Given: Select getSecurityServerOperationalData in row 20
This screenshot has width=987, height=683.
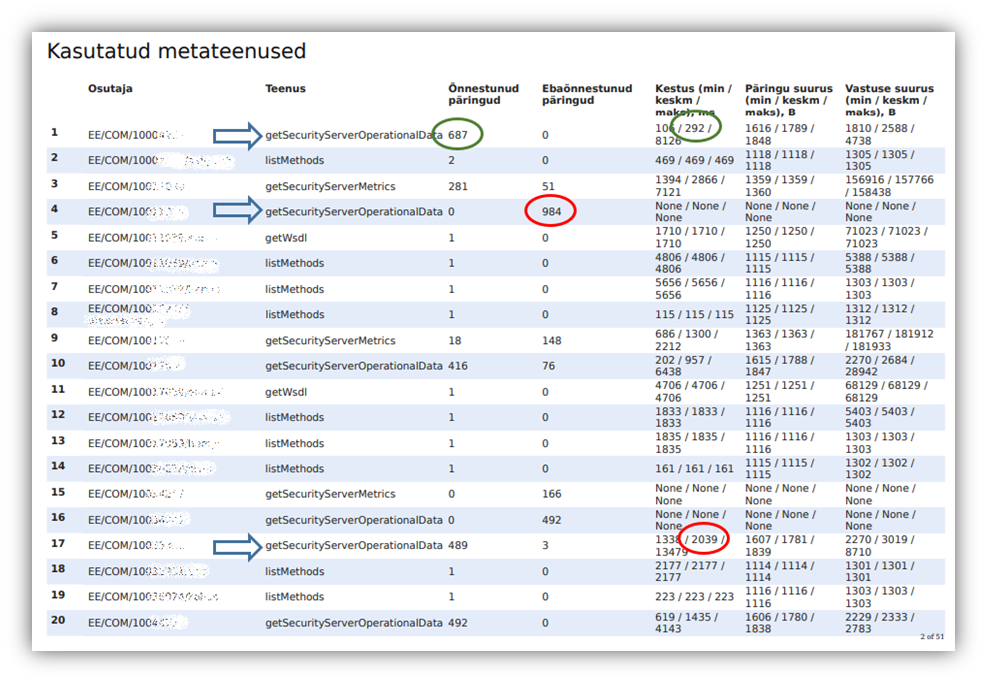Looking at the screenshot, I should pos(353,623).
